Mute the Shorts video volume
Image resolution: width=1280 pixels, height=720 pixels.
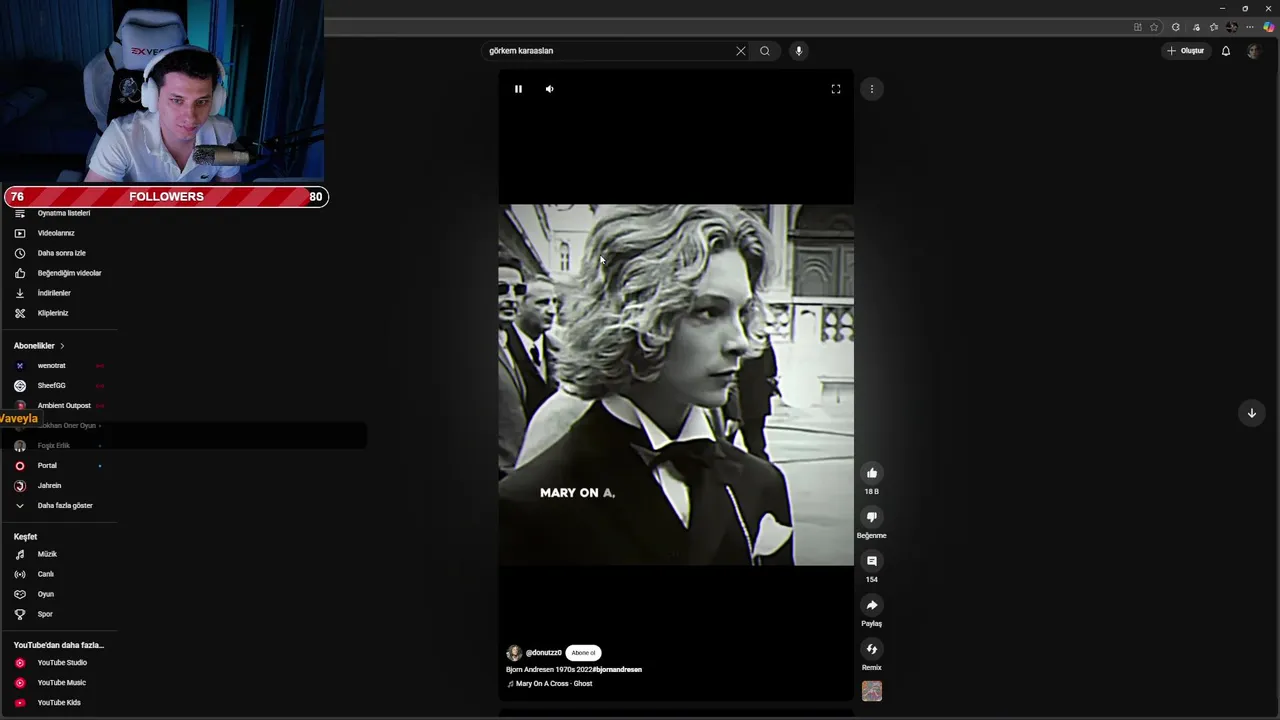pos(549,89)
